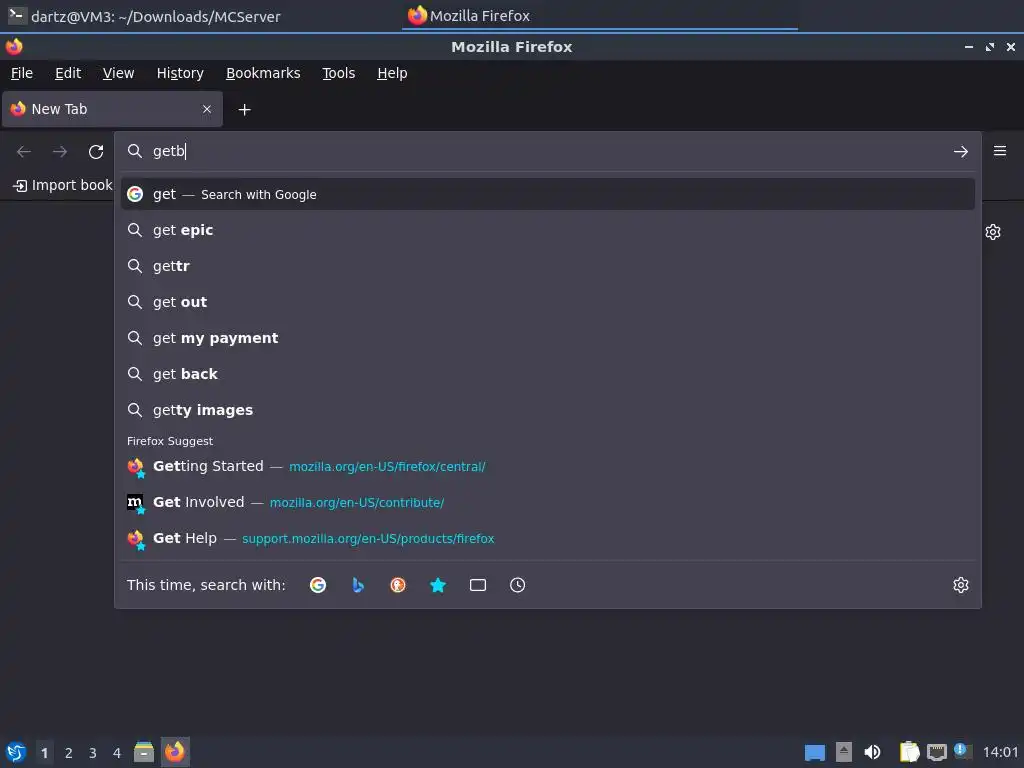Pick the 'gettr' search suggestion
1024x768 pixels.
(547, 266)
